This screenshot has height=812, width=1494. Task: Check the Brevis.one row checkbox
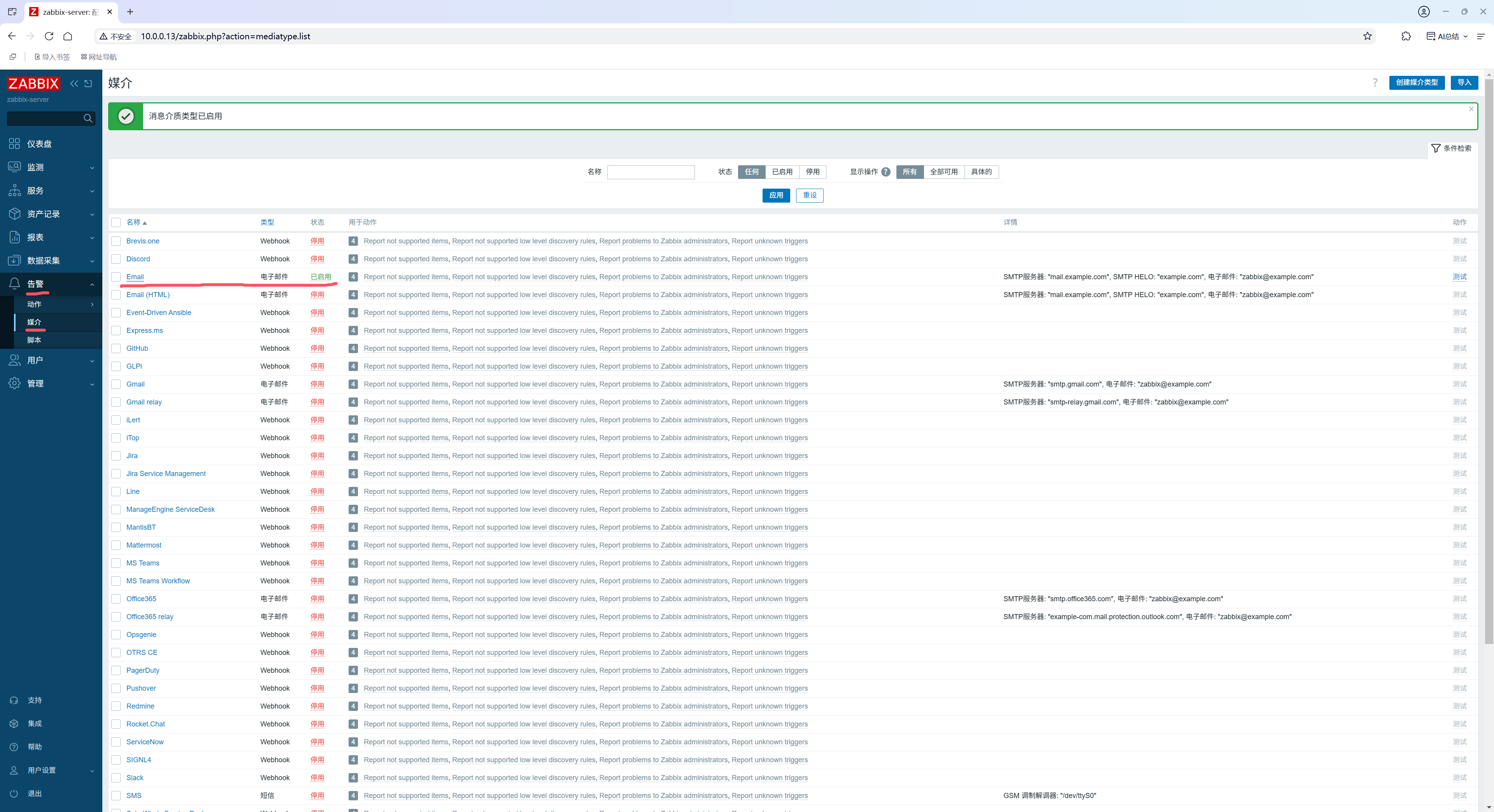pos(116,241)
